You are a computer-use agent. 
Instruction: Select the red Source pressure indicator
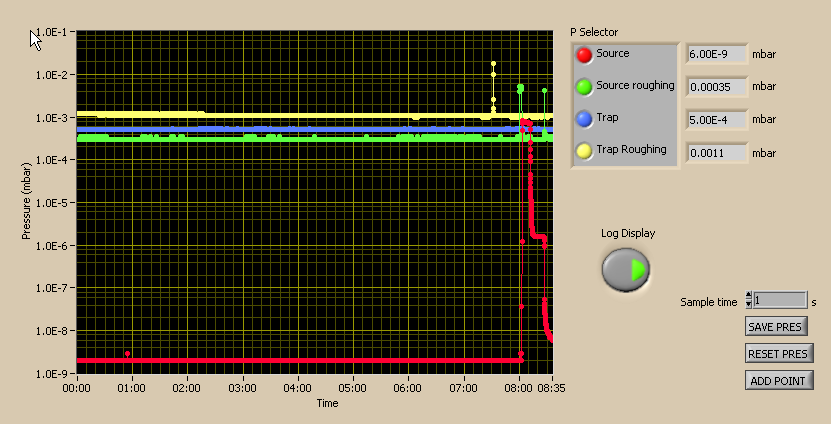coord(584,55)
